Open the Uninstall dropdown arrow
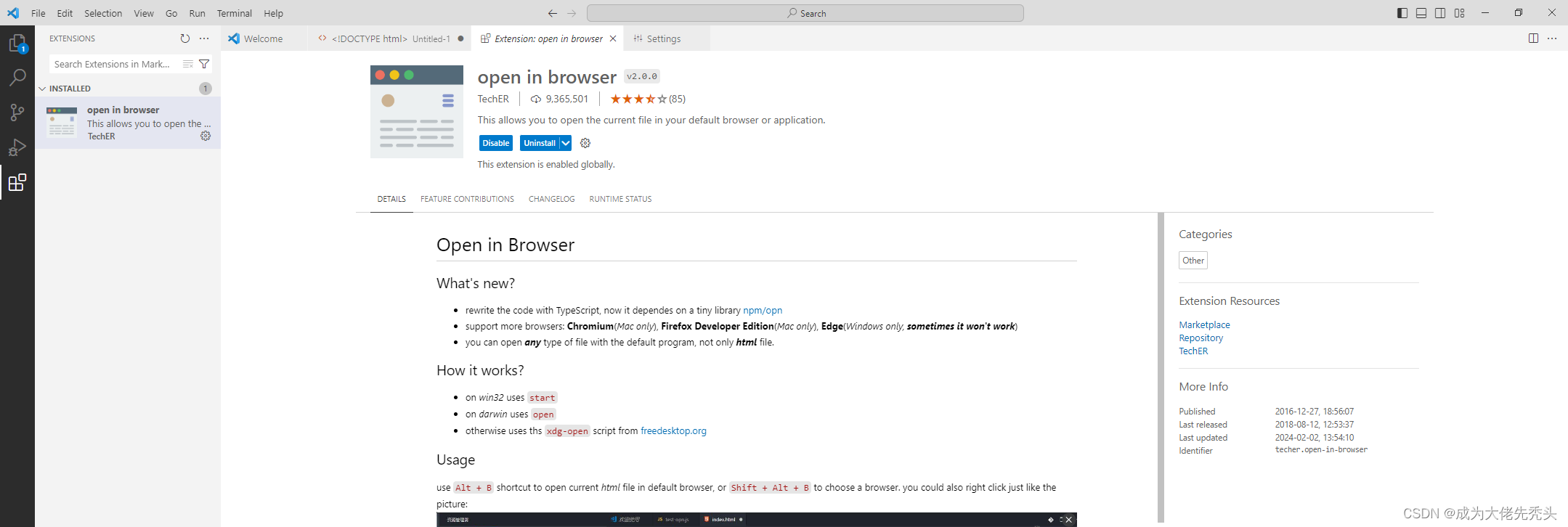 click(565, 143)
